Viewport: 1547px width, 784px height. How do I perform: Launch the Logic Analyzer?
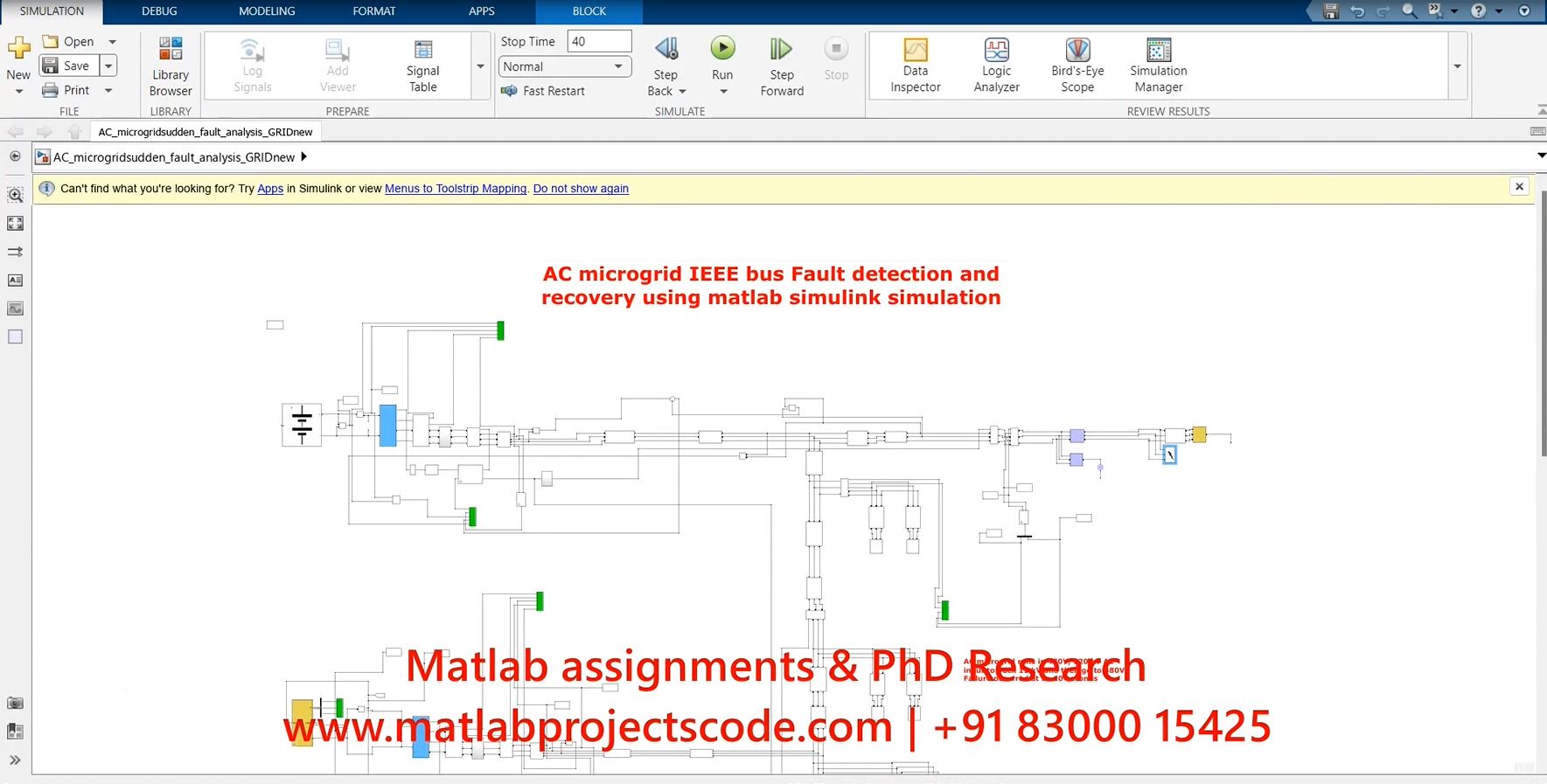tap(996, 66)
